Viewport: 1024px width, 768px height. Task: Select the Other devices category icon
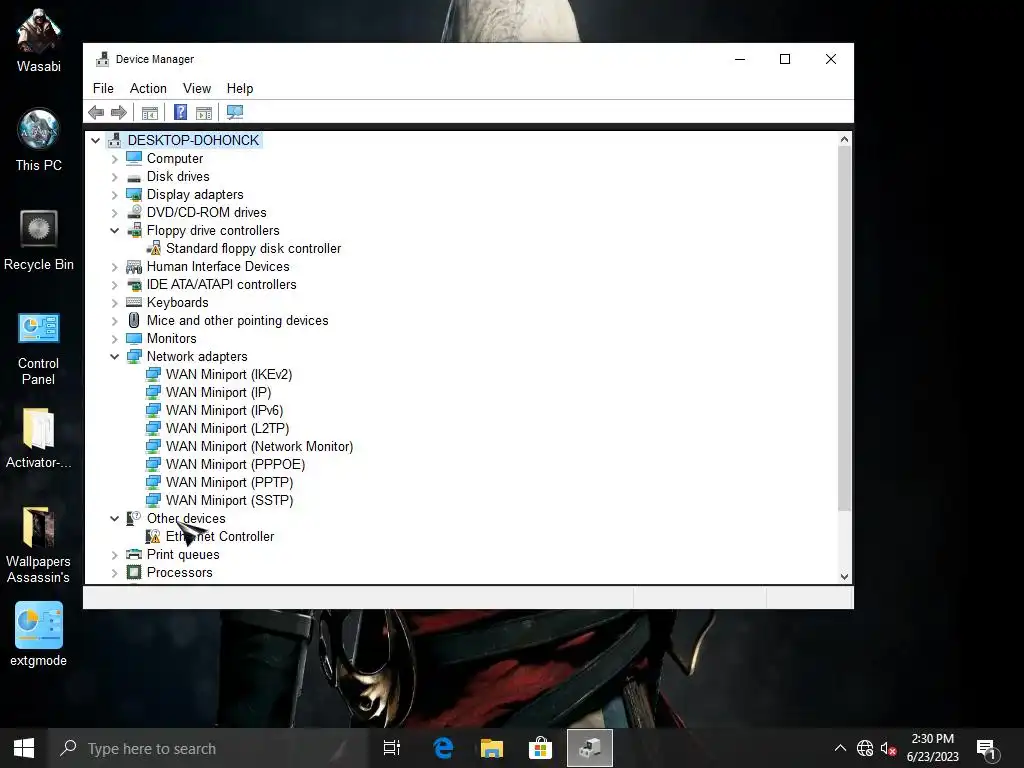(134, 518)
